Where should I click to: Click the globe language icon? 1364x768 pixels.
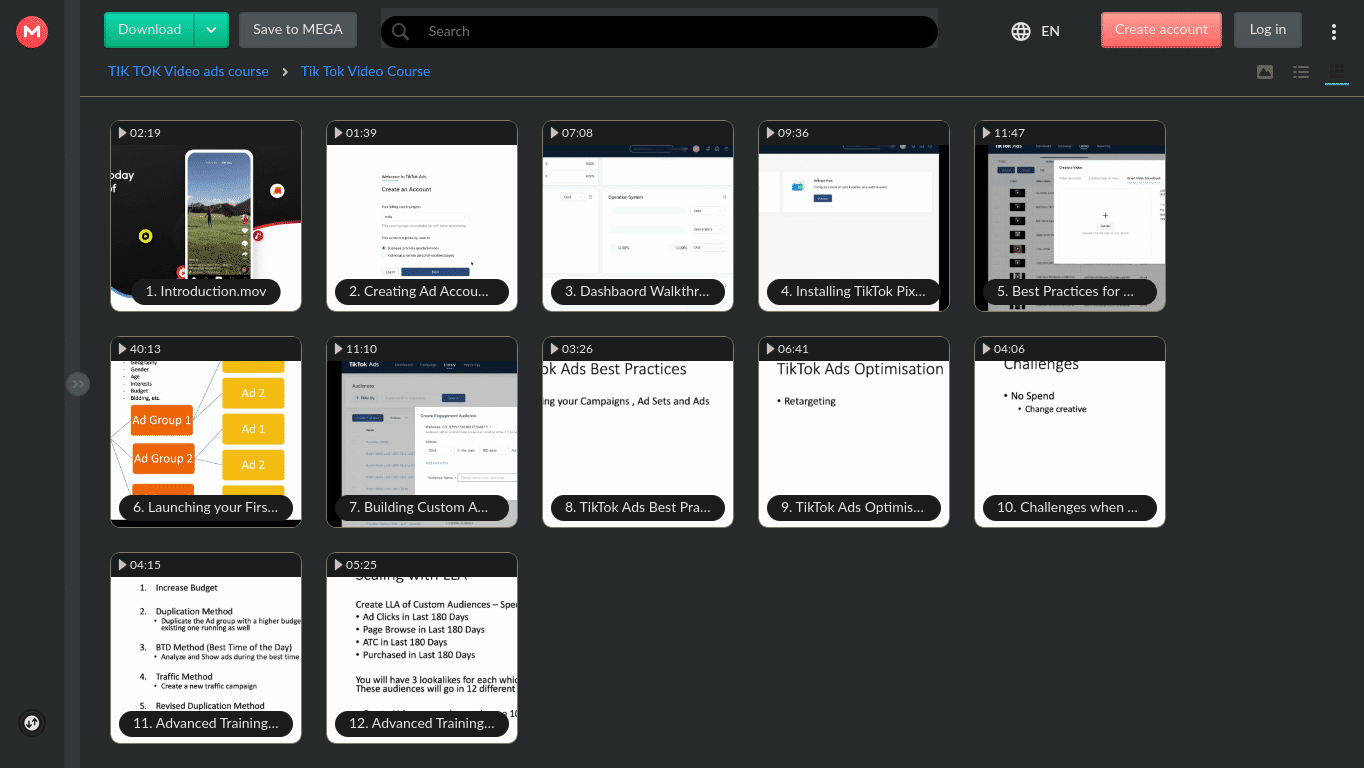[1021, 31]
